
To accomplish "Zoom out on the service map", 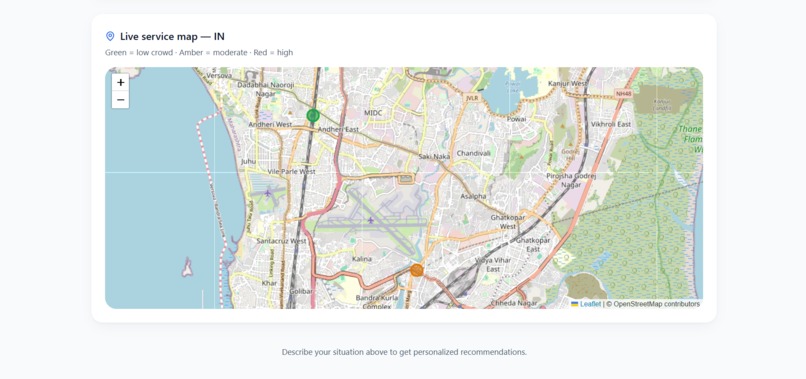I will [120, 100].
